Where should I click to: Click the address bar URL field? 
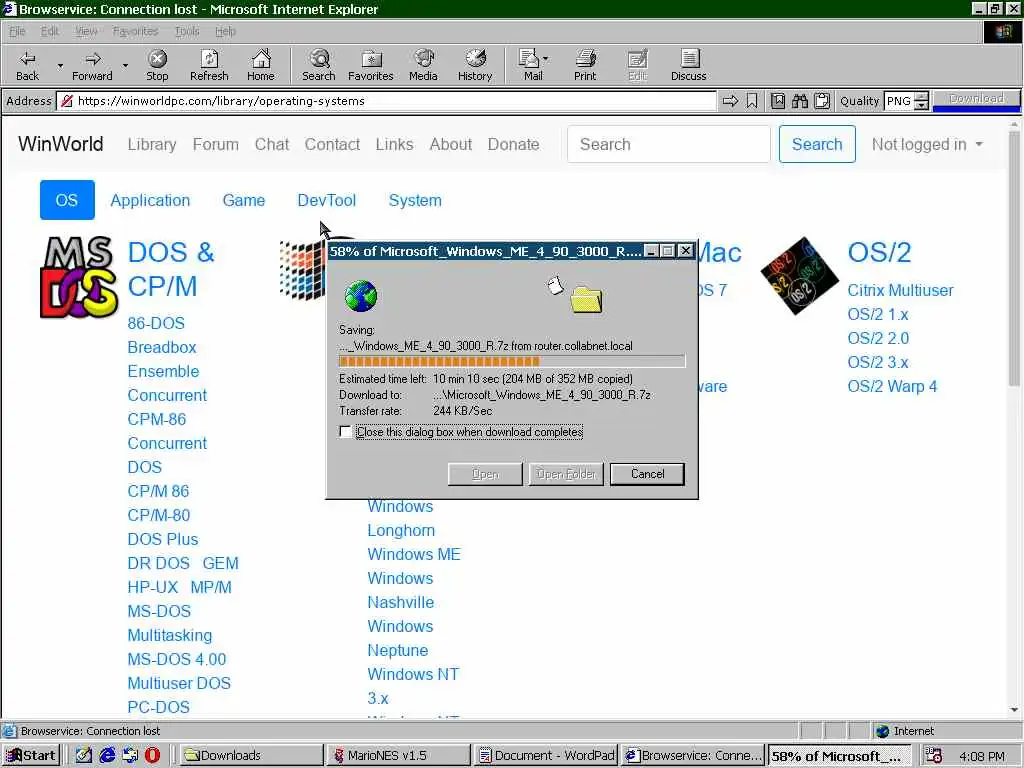387,101
